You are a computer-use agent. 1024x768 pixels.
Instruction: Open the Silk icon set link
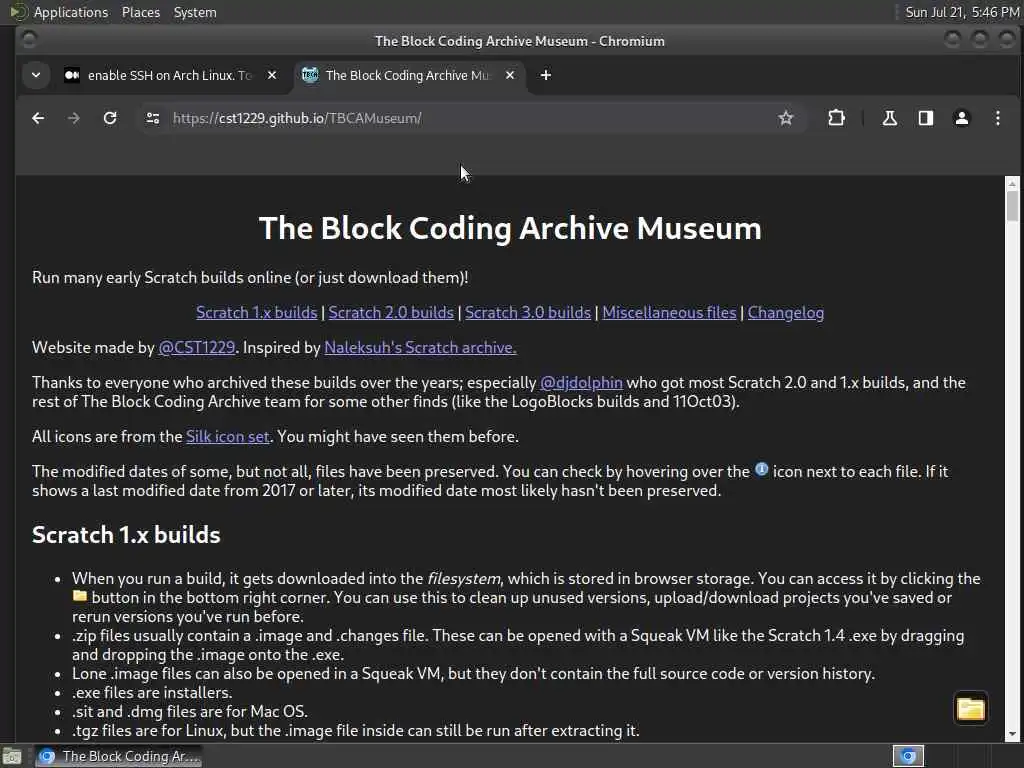click(227, 437)
